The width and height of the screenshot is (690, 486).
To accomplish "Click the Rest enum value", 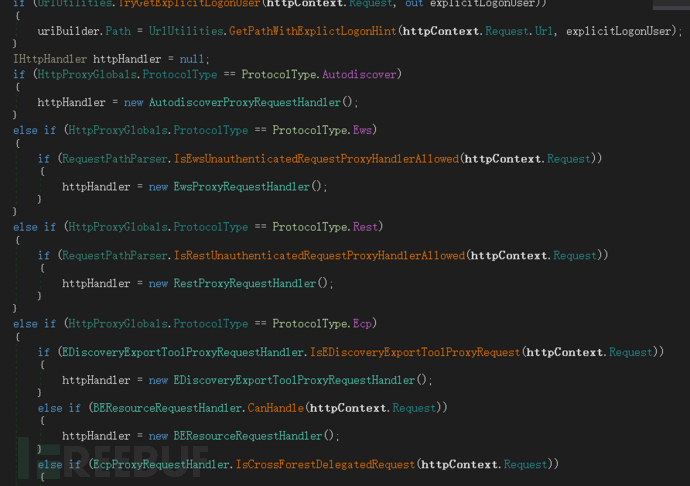I will (x=365, y=227).
